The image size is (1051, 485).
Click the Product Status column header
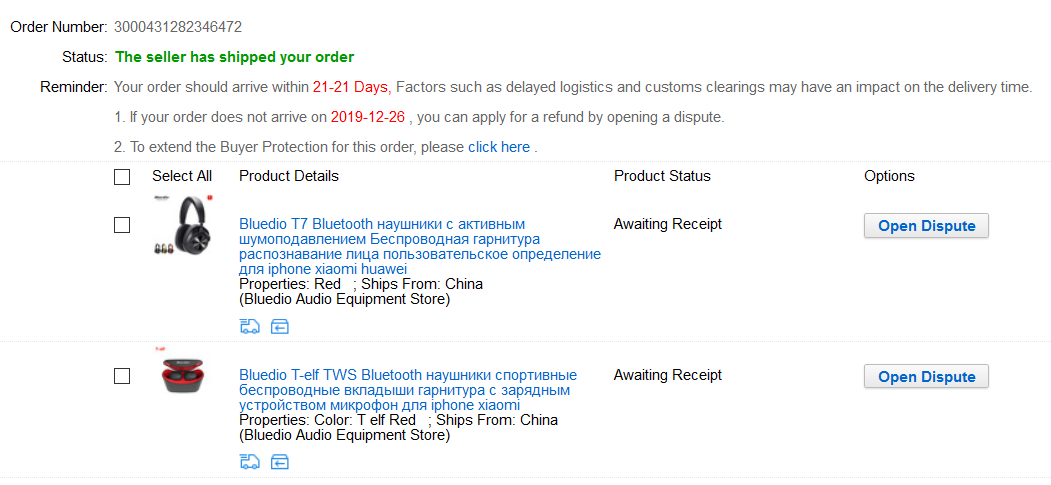coord(662,176)
